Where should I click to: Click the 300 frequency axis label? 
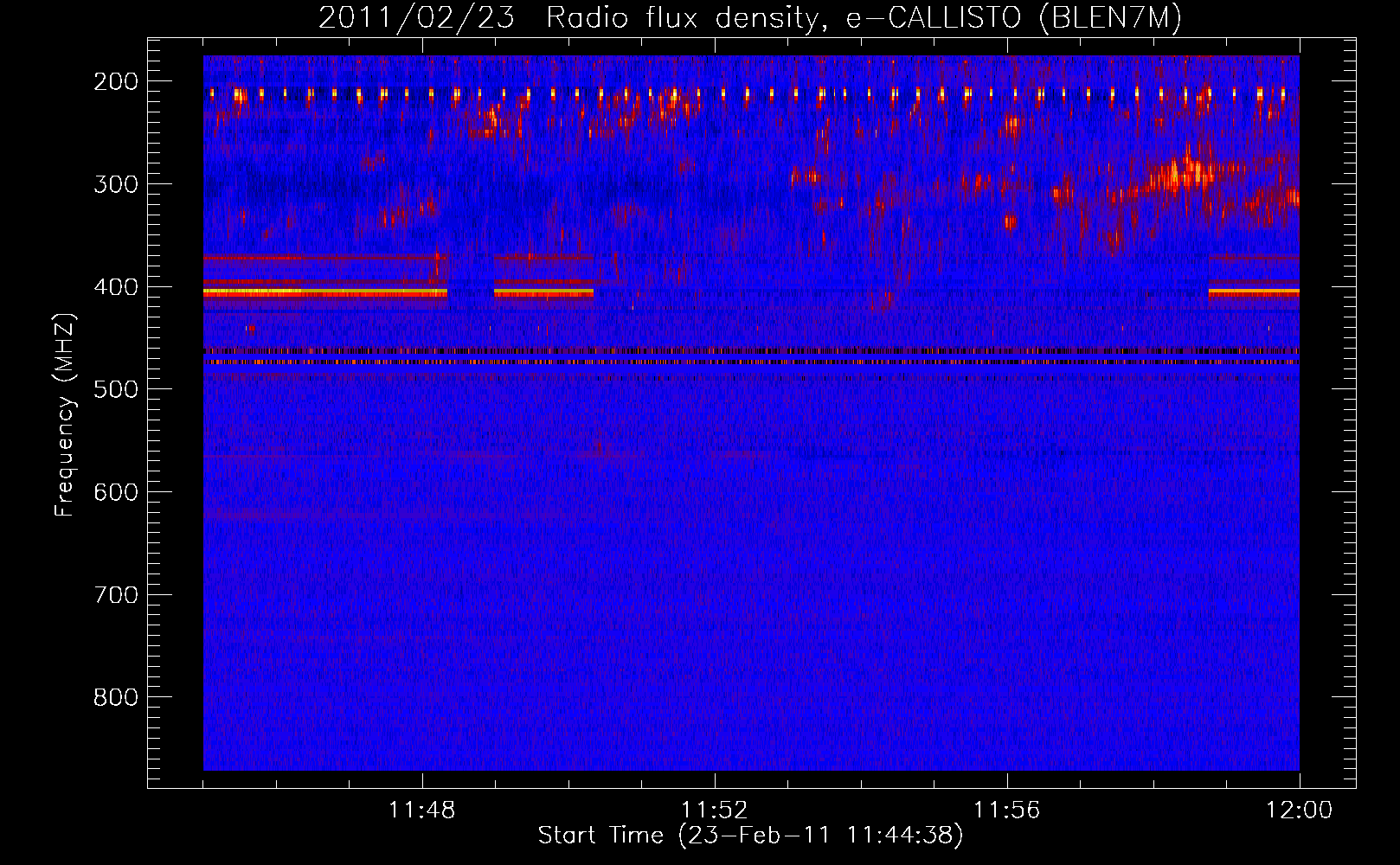[116, 184]
